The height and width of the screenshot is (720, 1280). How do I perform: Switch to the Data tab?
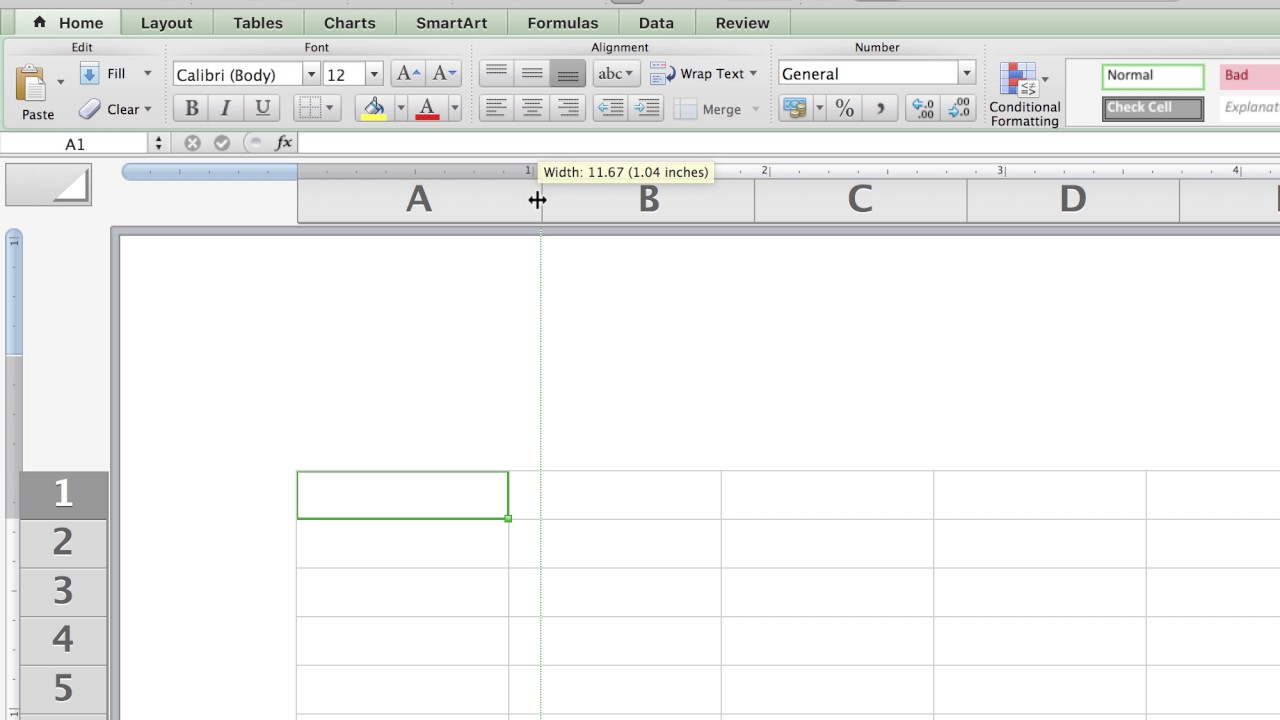pyautogui.click(x=656, y=22)
